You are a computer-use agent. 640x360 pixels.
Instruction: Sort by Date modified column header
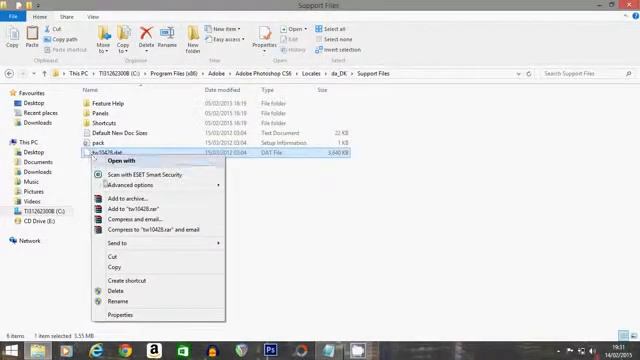[x=222, y=90]
